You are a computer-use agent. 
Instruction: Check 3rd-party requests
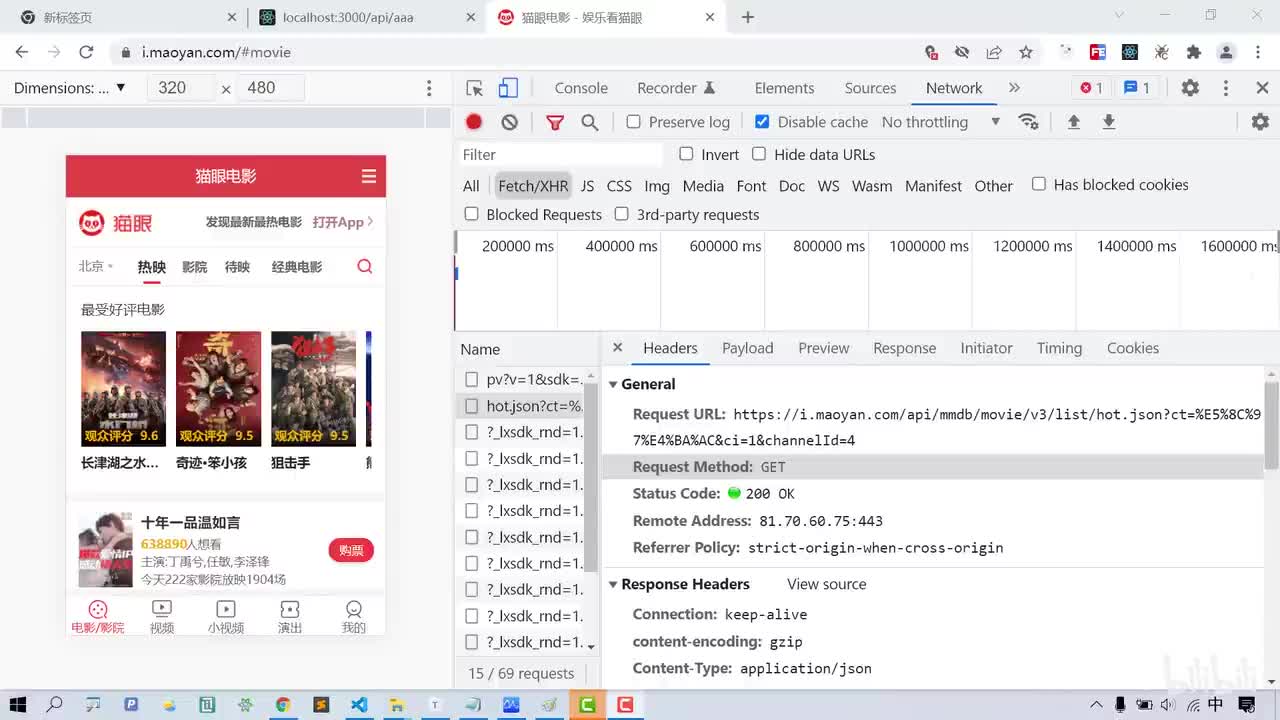(x=622, y=214)
